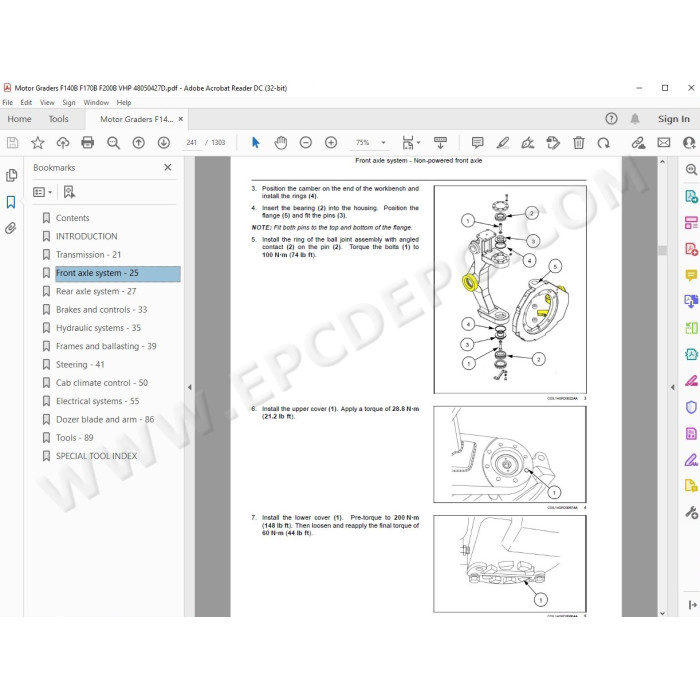This screenshot has height=700, width=700.
Task: Close the Bookmarks panel
Action: coord(168,167)
